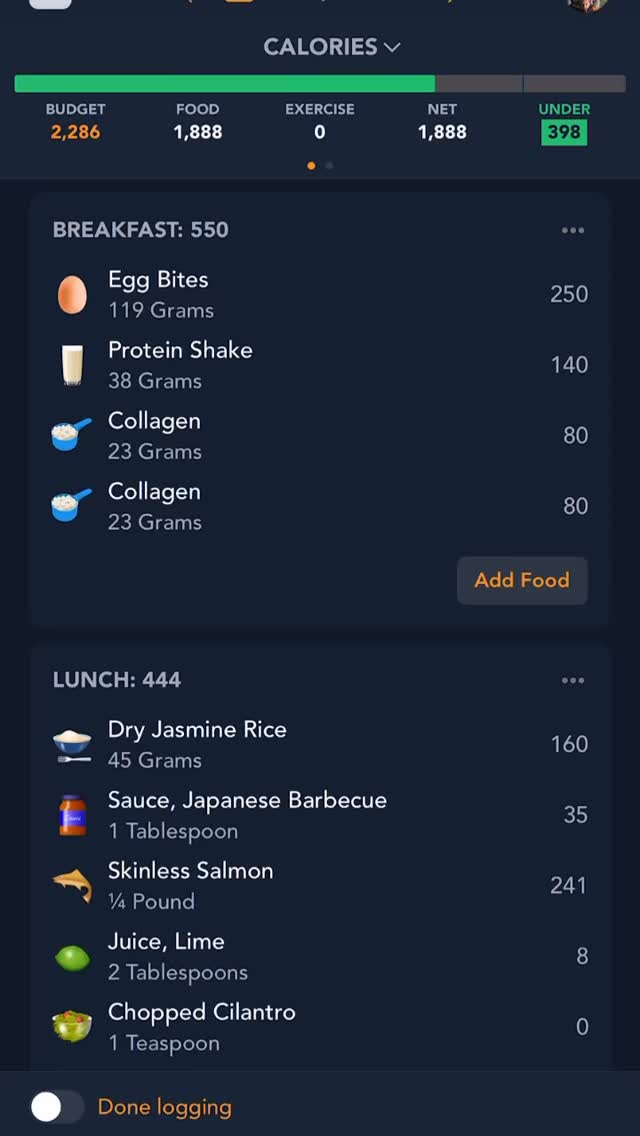640x1136 pixels.
Task: Click the Dry Jasmine Rice bowl icon
Action: pos(71,743)
